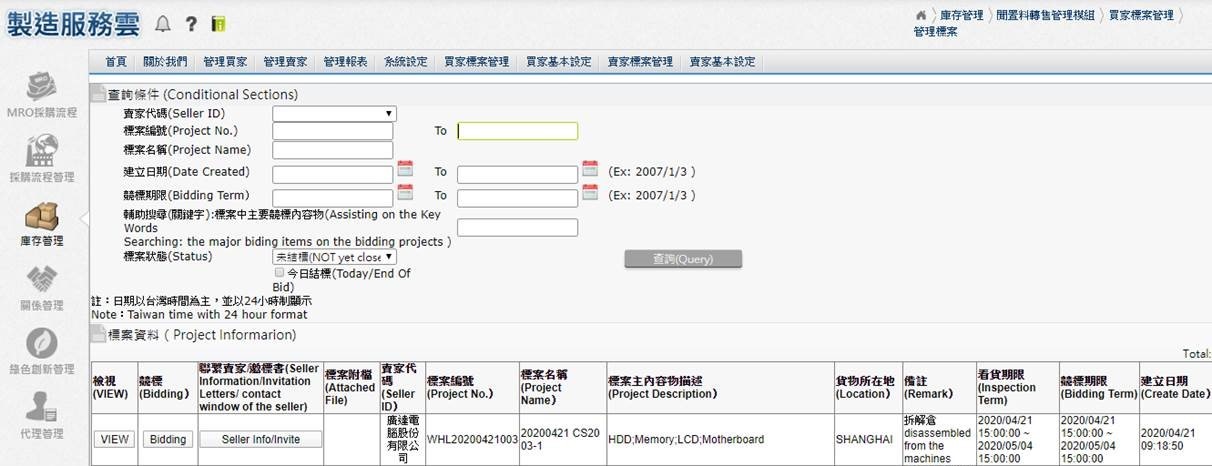Enable the 今日結標 Today/End Of Bid checkbox
This screenshot has width=1212, height=466.
(279, 272)
